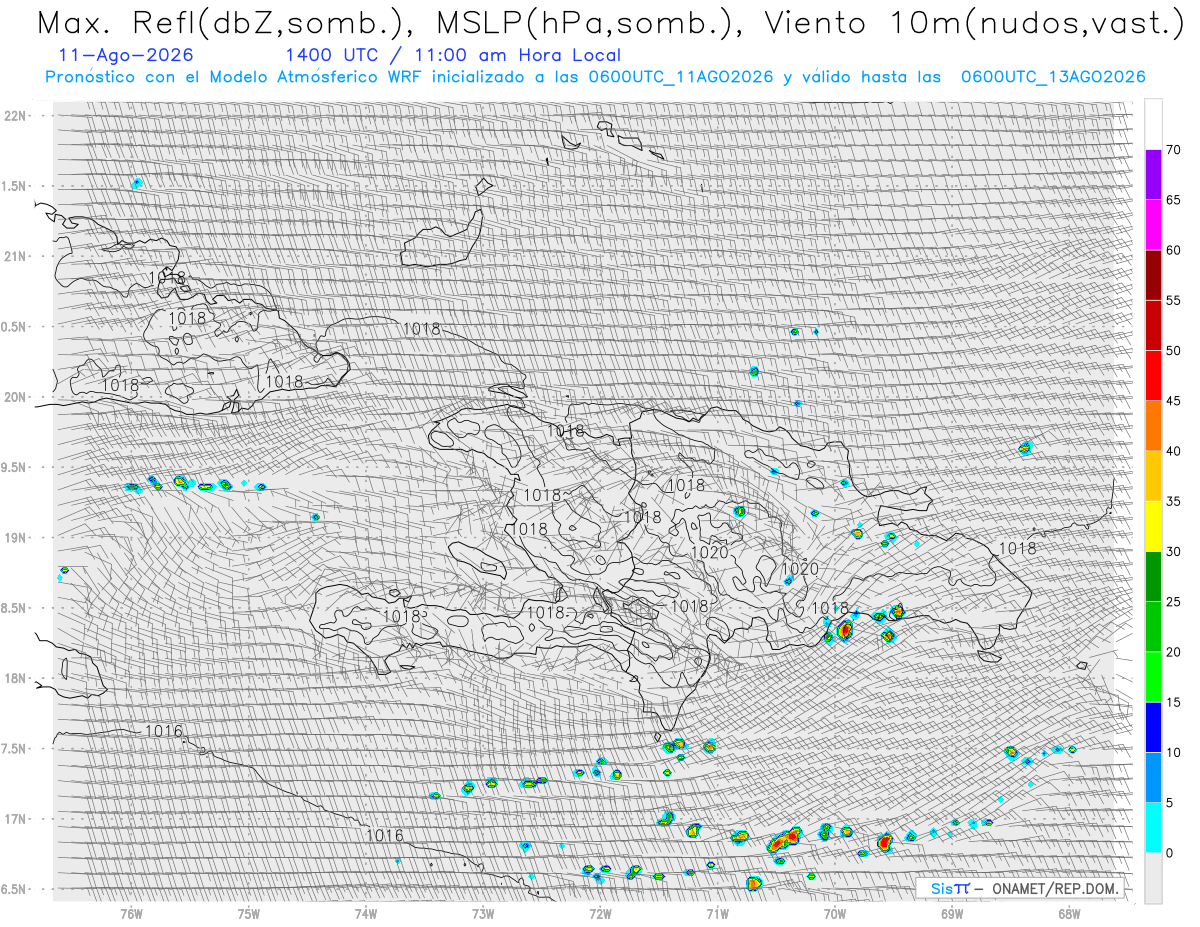
Task: Click the colorbar value '65'
Action: tap(1173, 200)
